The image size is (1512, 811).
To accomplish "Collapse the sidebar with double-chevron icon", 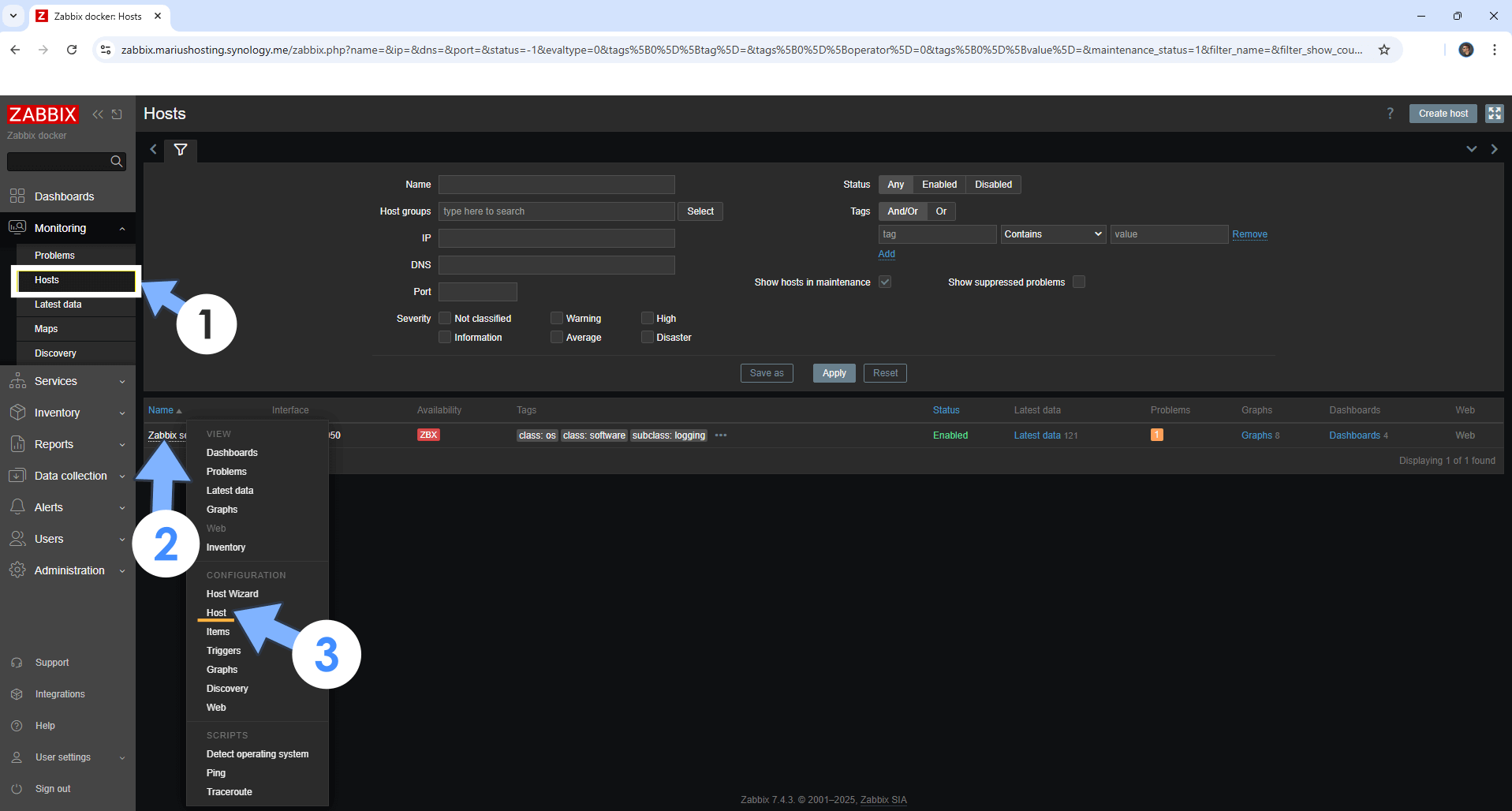I will click(98, 114).
